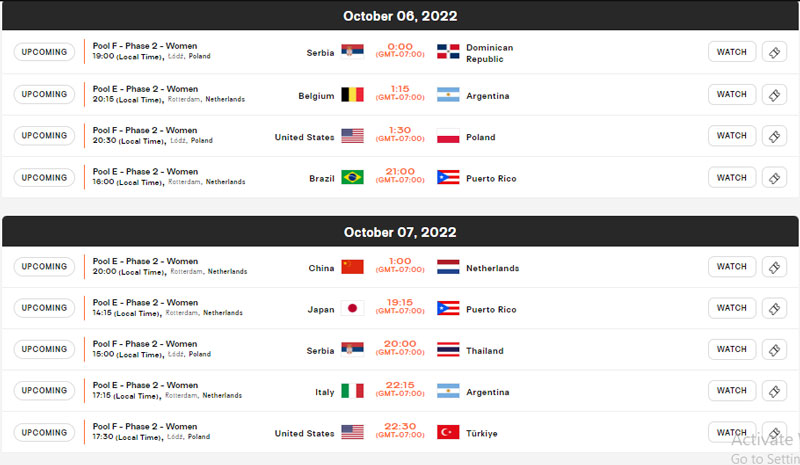The width and height of the screenshot is (800, 465).
Task: Watch China vs Netherlands match
Action: tap(732, 266)
